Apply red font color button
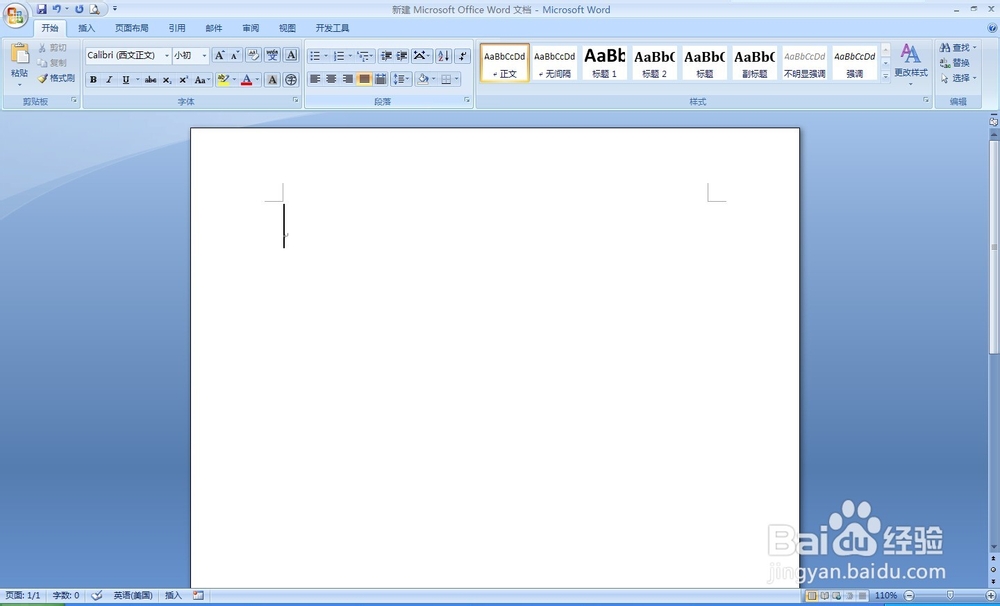This screenshot has width=1000, height=606. click(247, 80)
